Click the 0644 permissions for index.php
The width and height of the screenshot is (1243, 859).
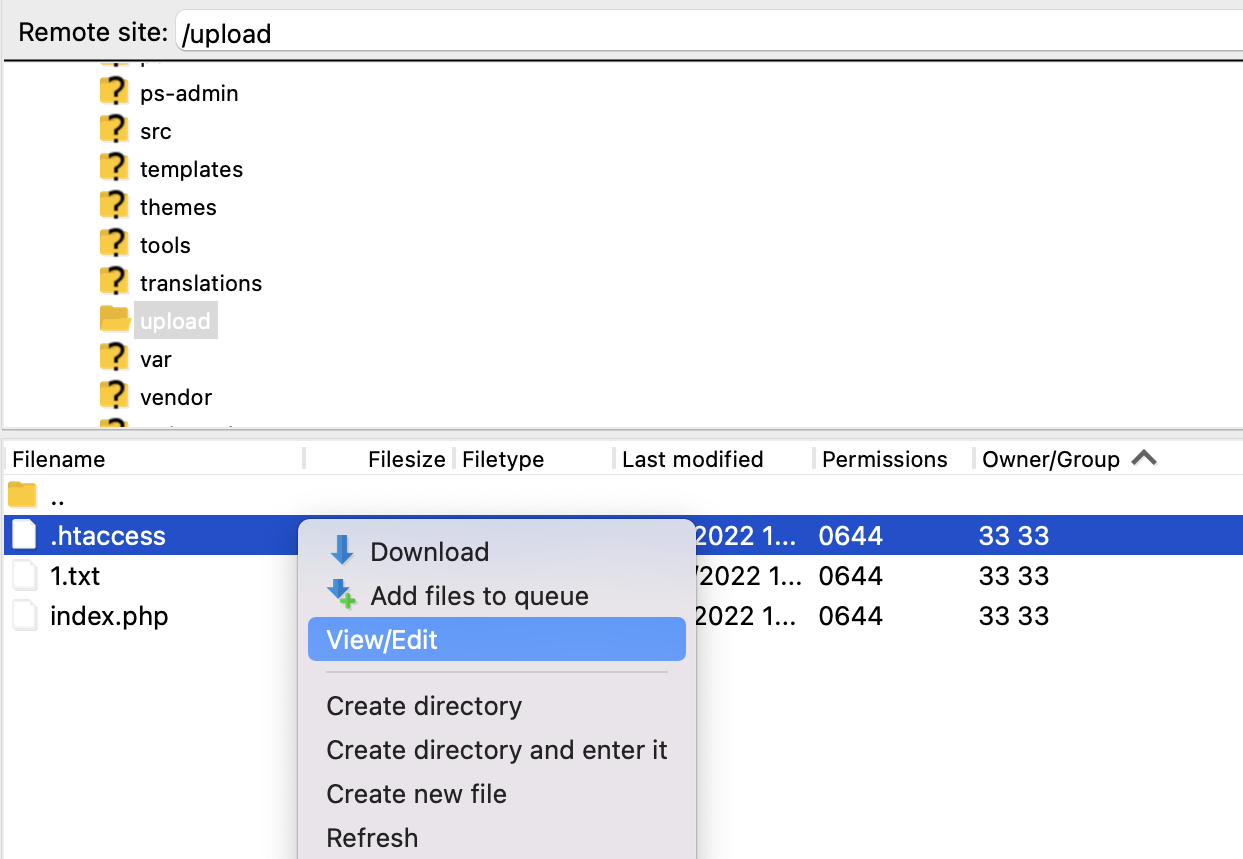850,616
